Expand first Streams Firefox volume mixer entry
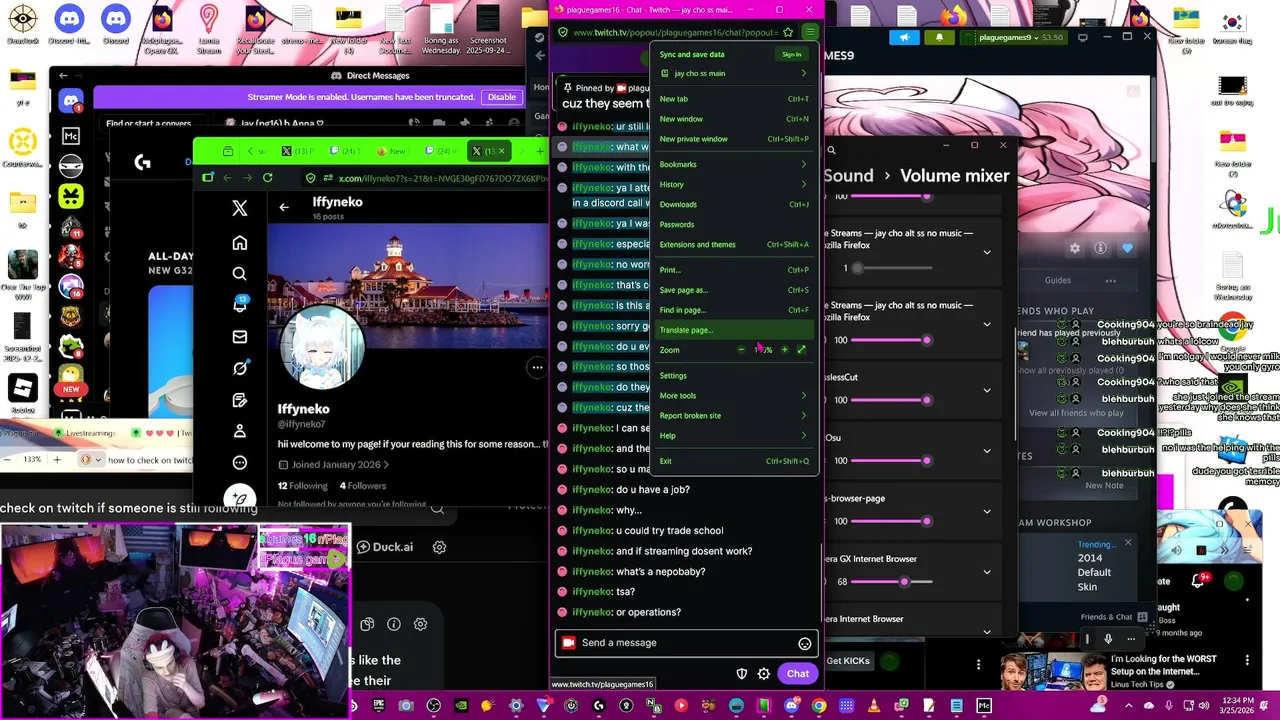The height and width of the screenshot is (720, 1280). pyautogui.click(x=987, y=253)
